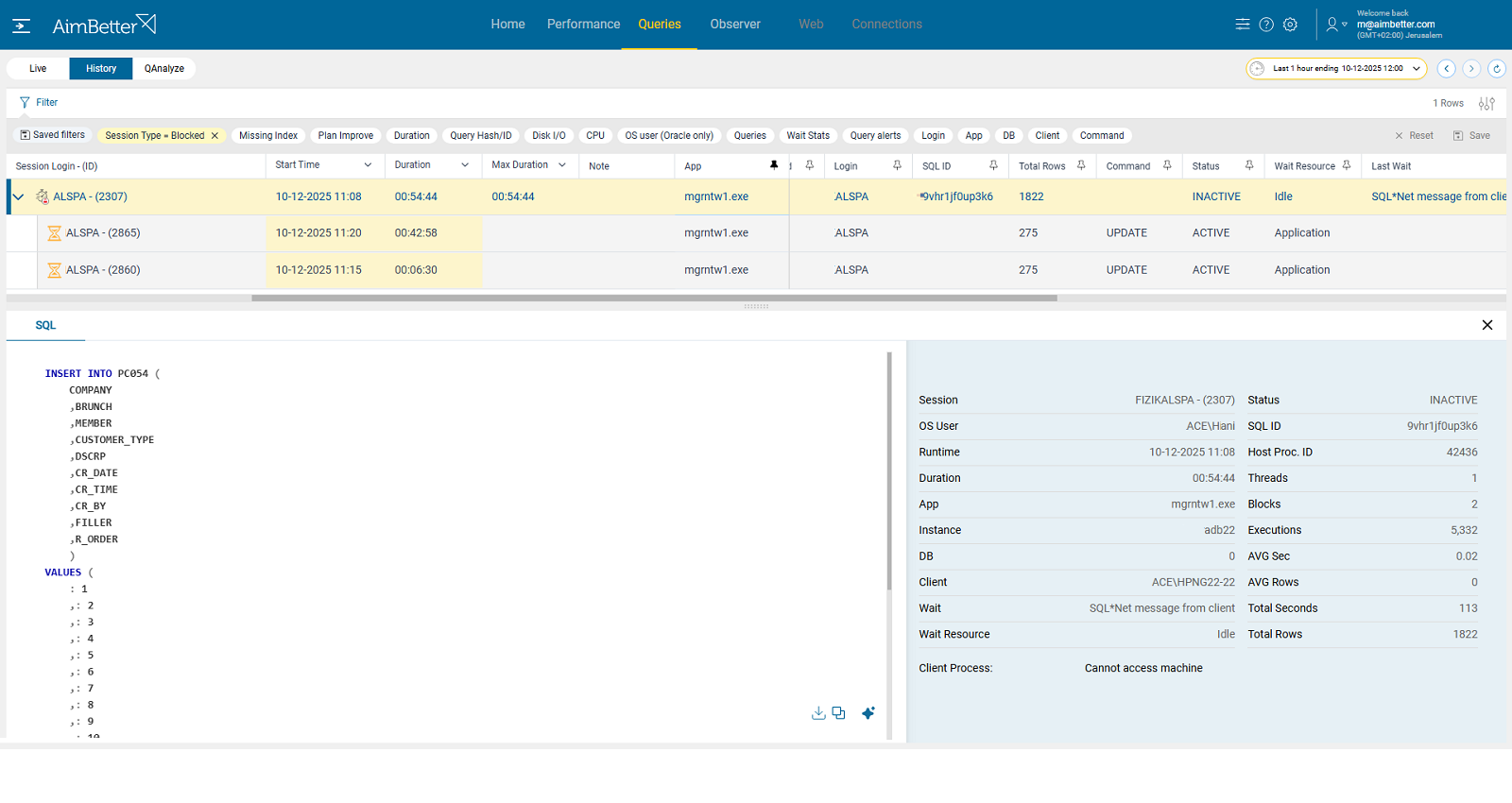Viewport: 1512px width, 803px height.
Task: Refresh the query history data
Action: point(1496,68)
